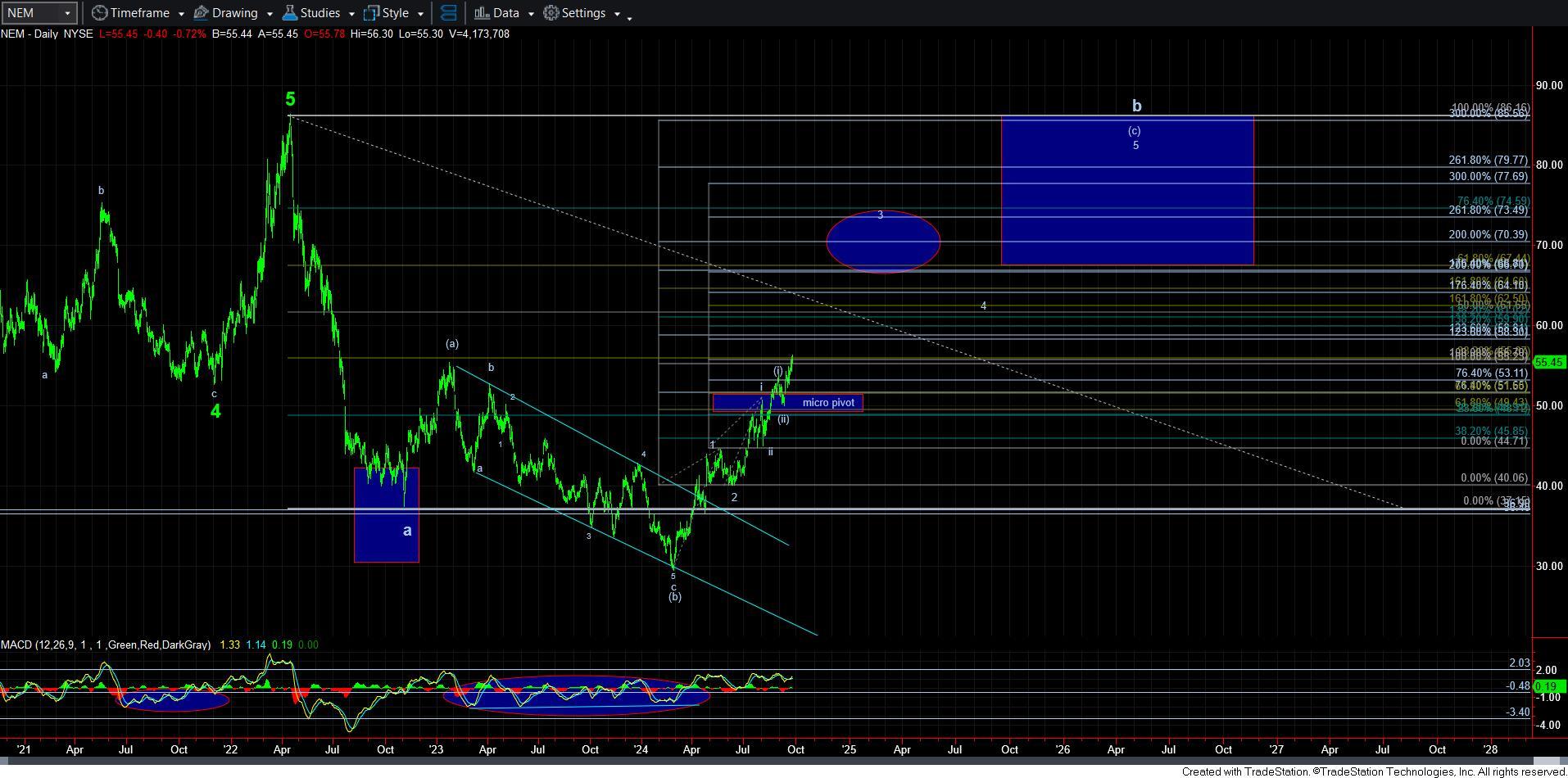The height and width of the screenshot is (778, 1568).
Task: Toggle the blue stacked panels icon
Action: tap(448, 13)
